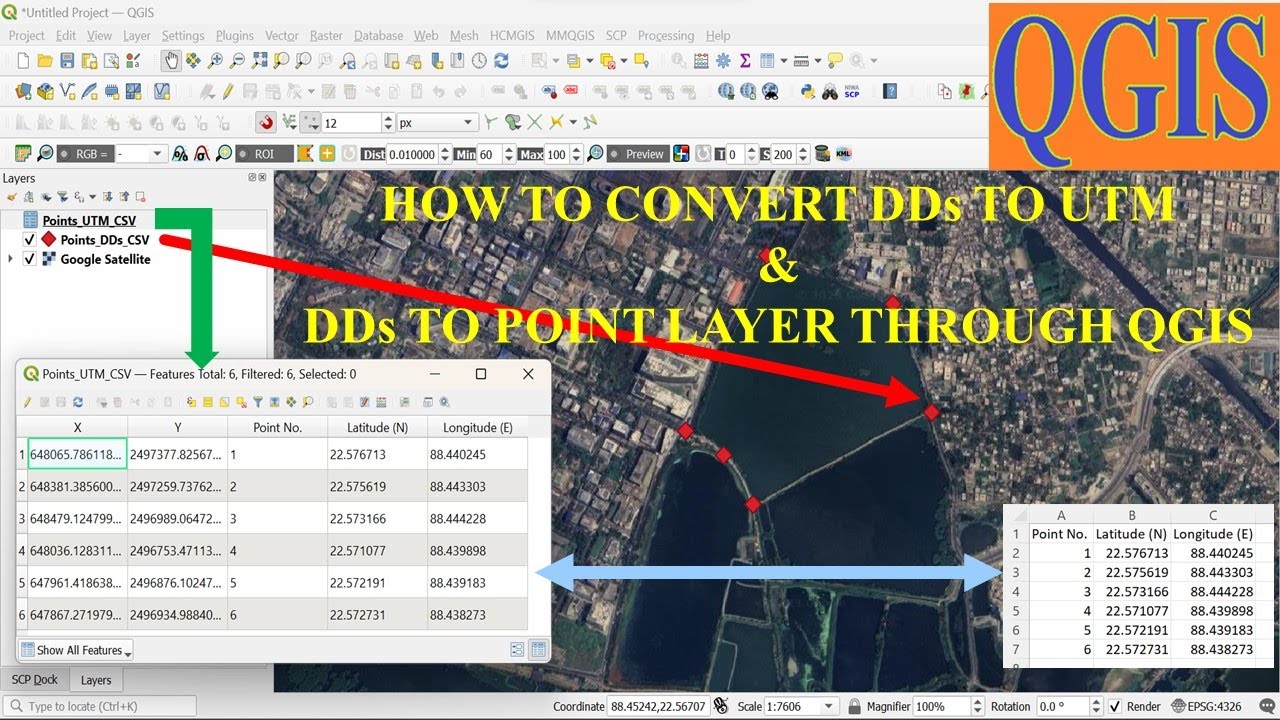Viewport: 1280px width, 720px height.
Task: Refresh the map canvas
Action: click(x=501, y=61)
